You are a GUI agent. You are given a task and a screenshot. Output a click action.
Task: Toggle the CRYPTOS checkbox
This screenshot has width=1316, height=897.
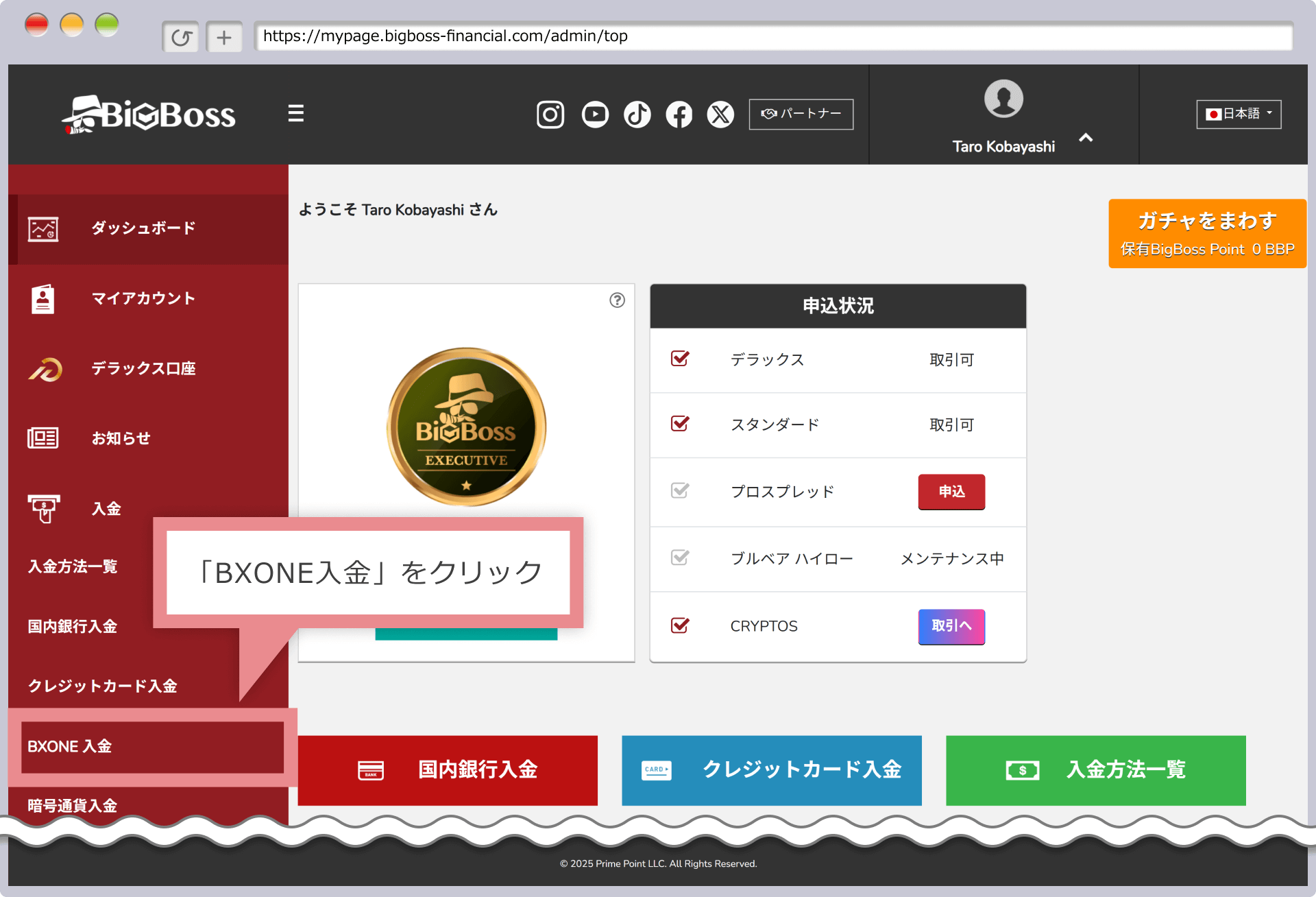click(679, 625)
